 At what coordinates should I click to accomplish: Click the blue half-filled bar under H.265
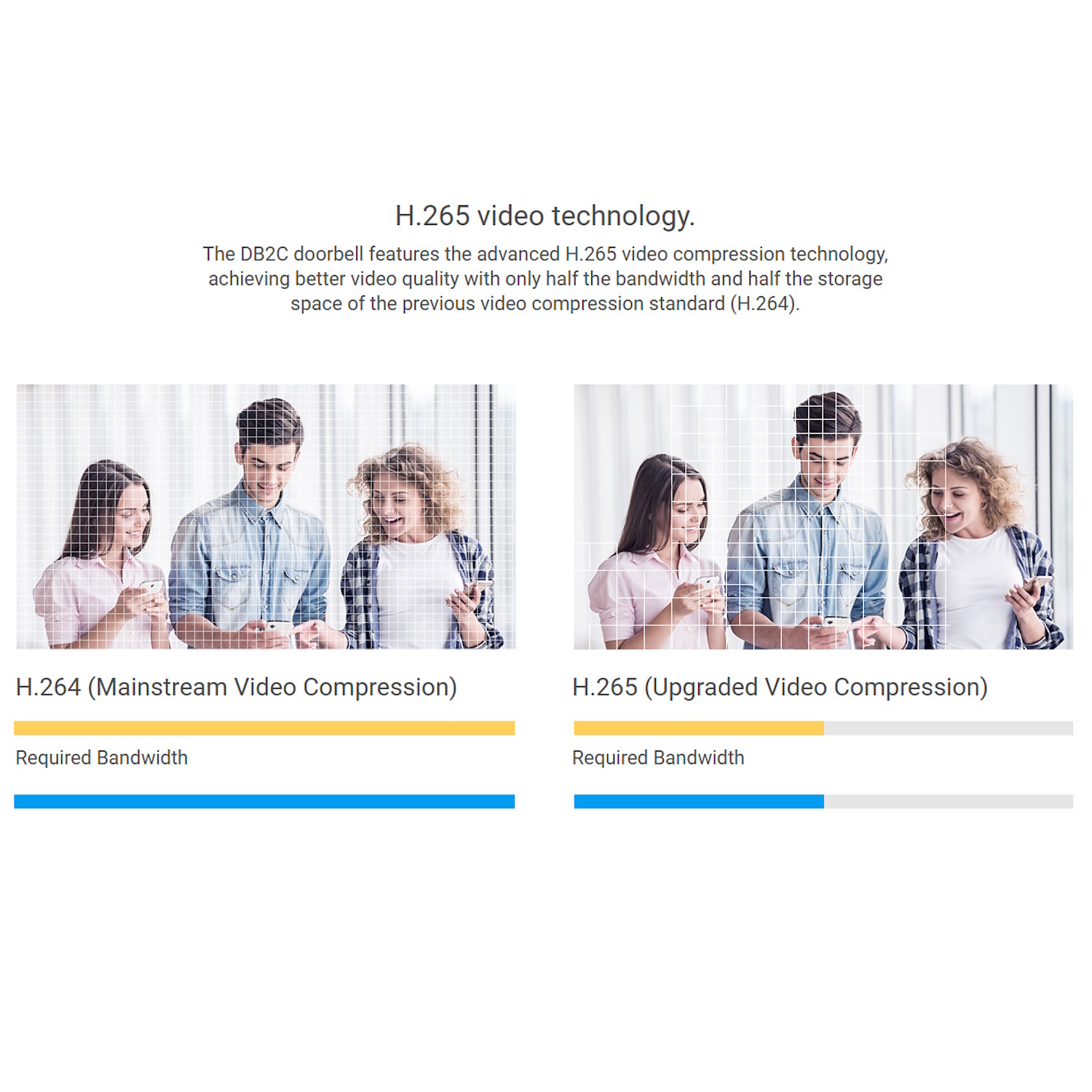click(699, 802)
